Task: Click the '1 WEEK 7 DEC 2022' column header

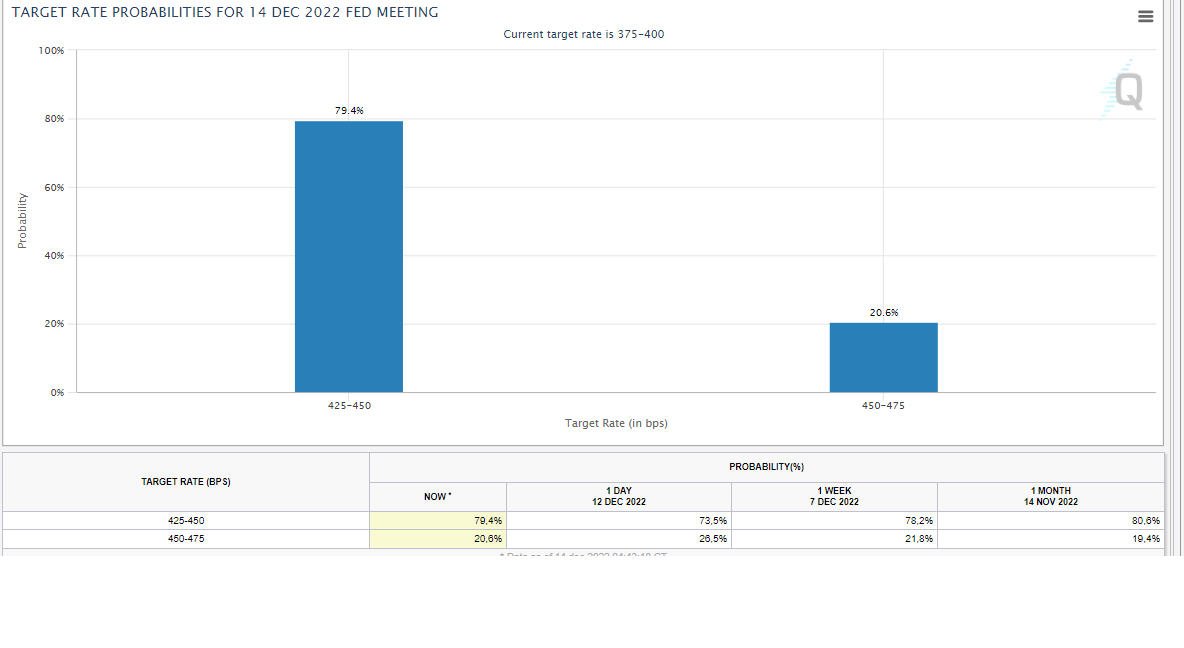Action: 834,496
